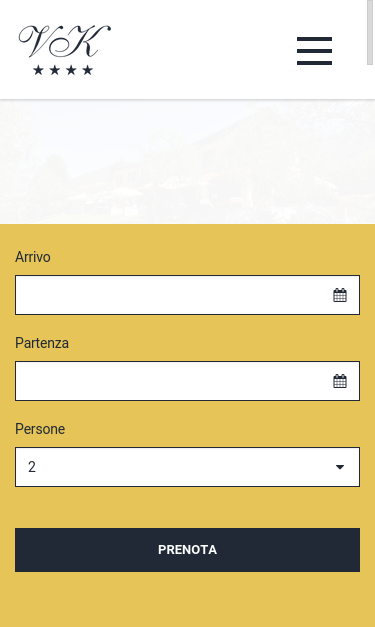Viewport: 375px width, 627px height.
Task: Click the yellow booking panel below PRENOTA
Action: [188, 600]
